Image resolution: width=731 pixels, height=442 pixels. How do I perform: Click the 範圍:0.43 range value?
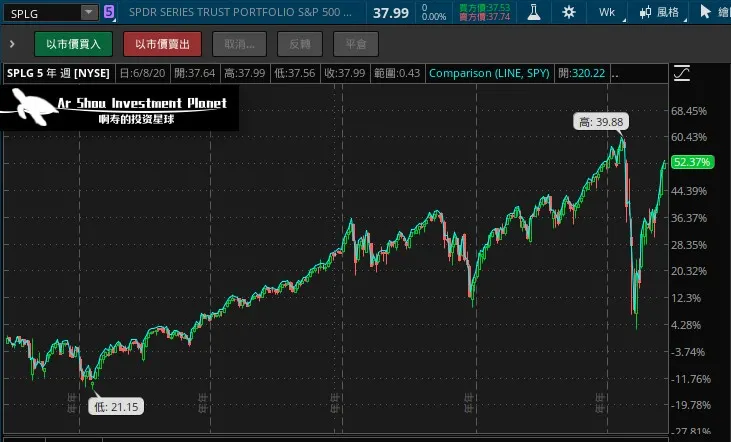pyautogui.click(x=397, y=73)
